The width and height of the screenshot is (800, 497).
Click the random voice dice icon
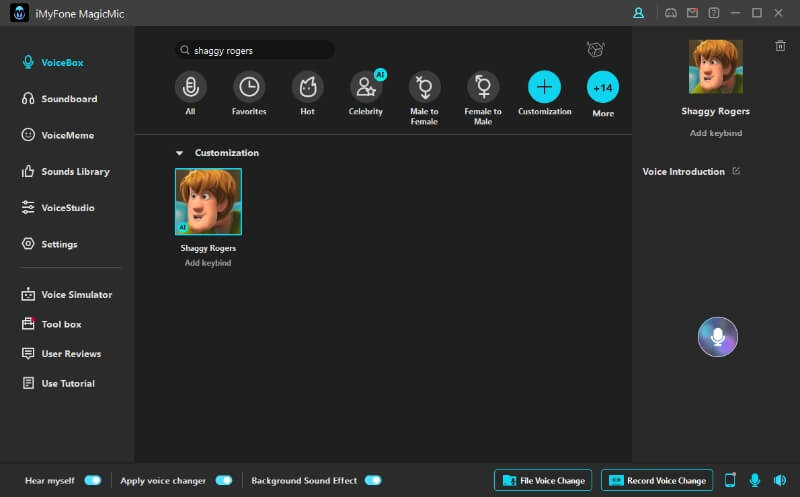pos(595,49)
